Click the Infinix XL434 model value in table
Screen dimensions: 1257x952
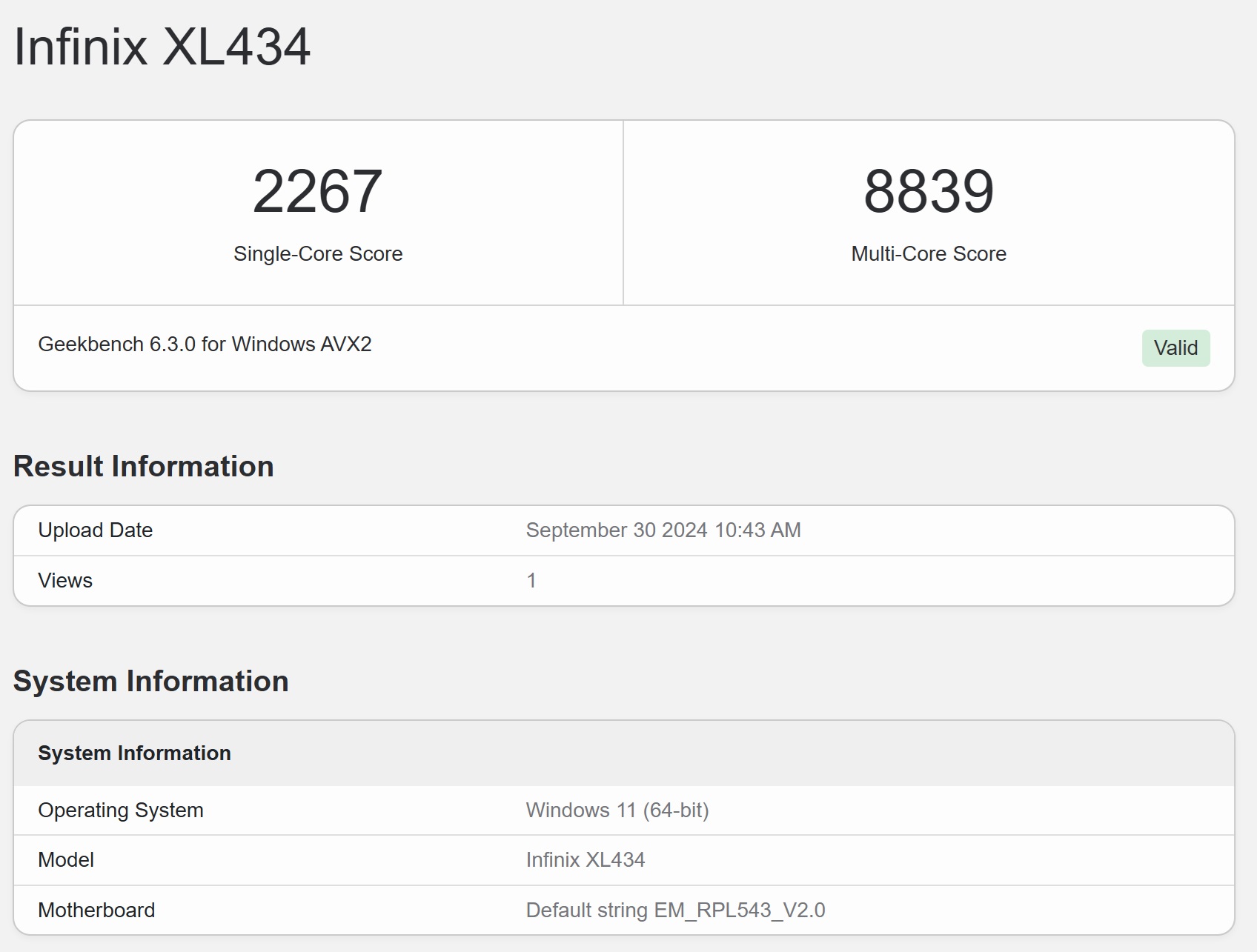[x=586, y=860]
